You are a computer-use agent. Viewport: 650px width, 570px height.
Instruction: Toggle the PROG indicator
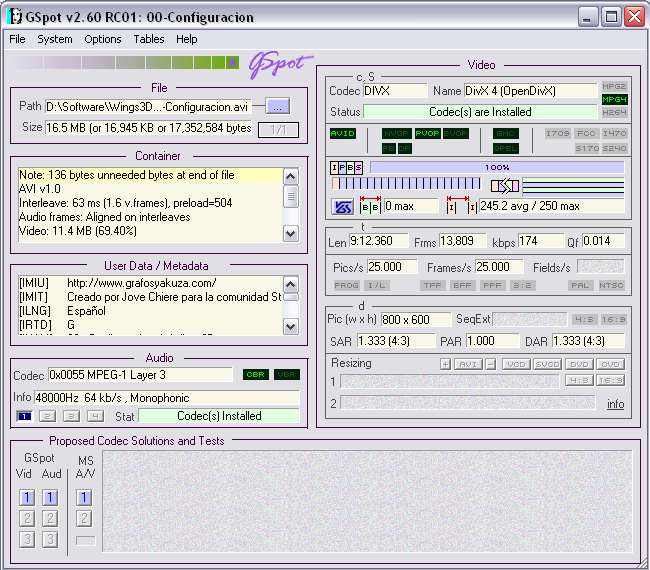(347, 286)
